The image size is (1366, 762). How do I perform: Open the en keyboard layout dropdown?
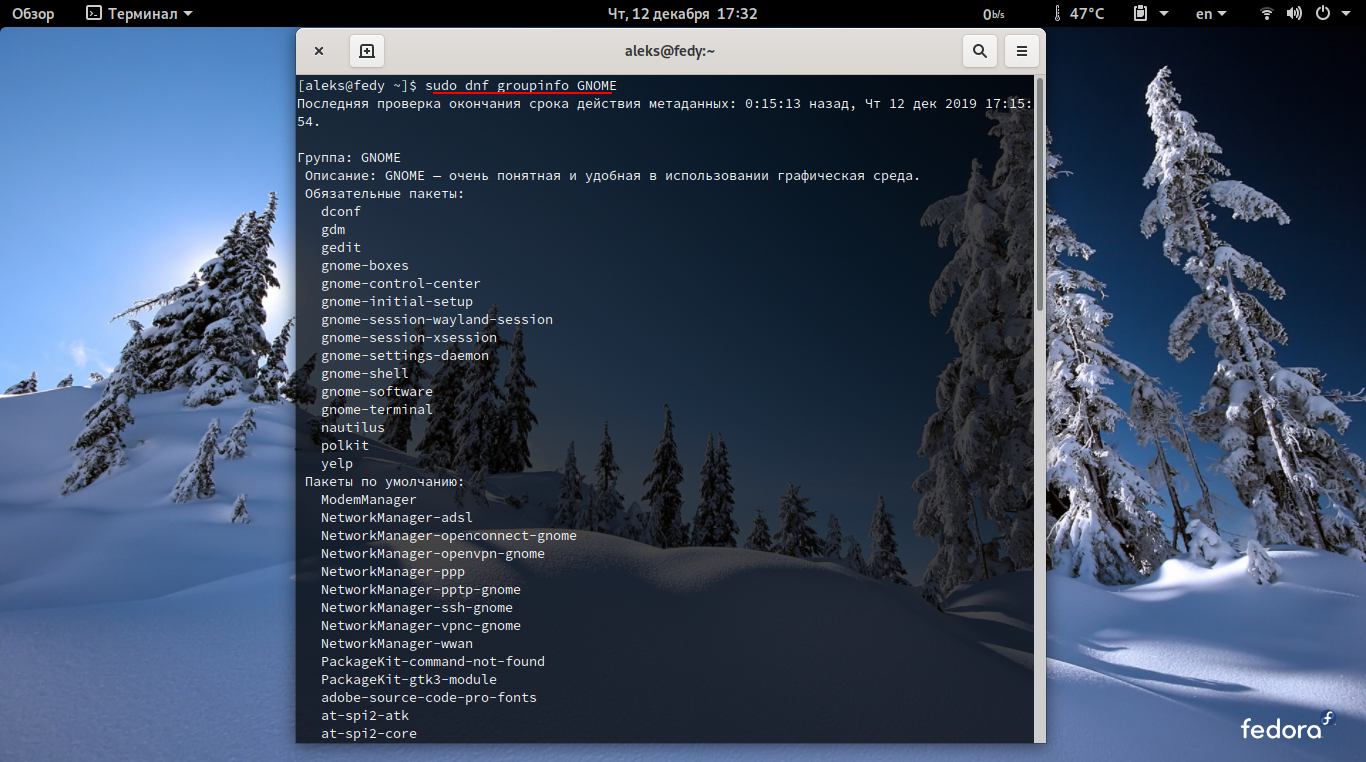click(x=1209, y=14)
